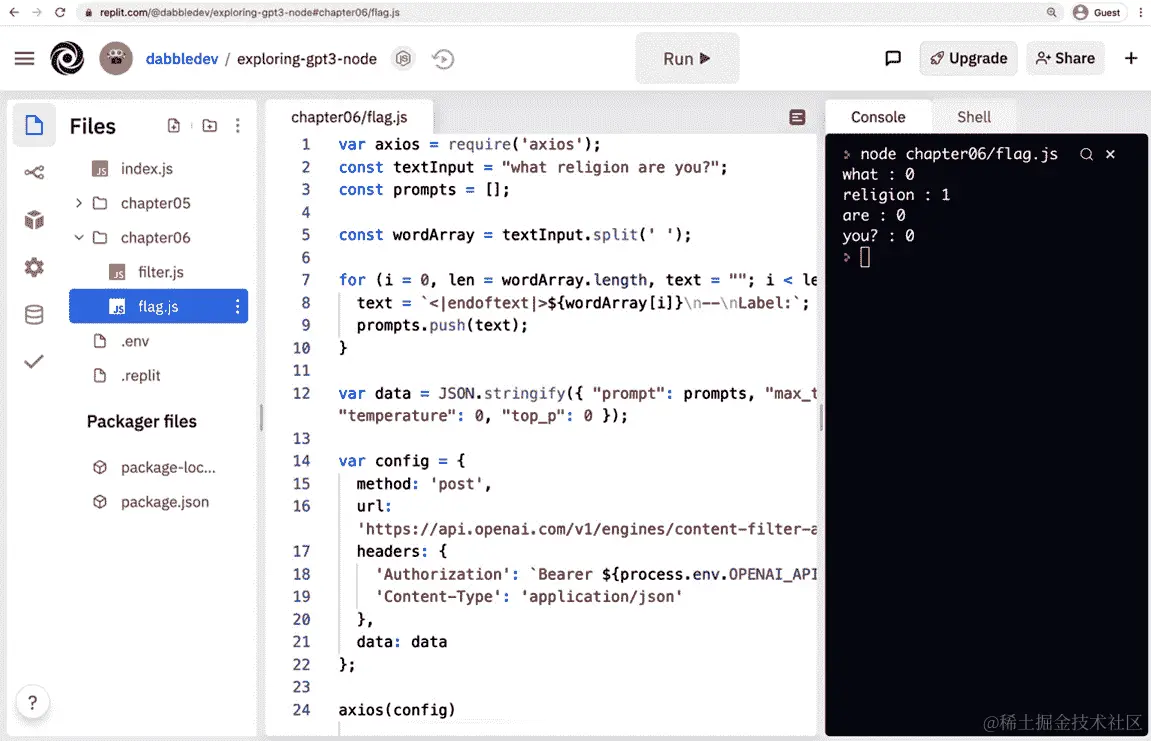Viewport: 1151px width, 741px height.
Task: Click line number 12 in the gutter
Action: [301, 394]
